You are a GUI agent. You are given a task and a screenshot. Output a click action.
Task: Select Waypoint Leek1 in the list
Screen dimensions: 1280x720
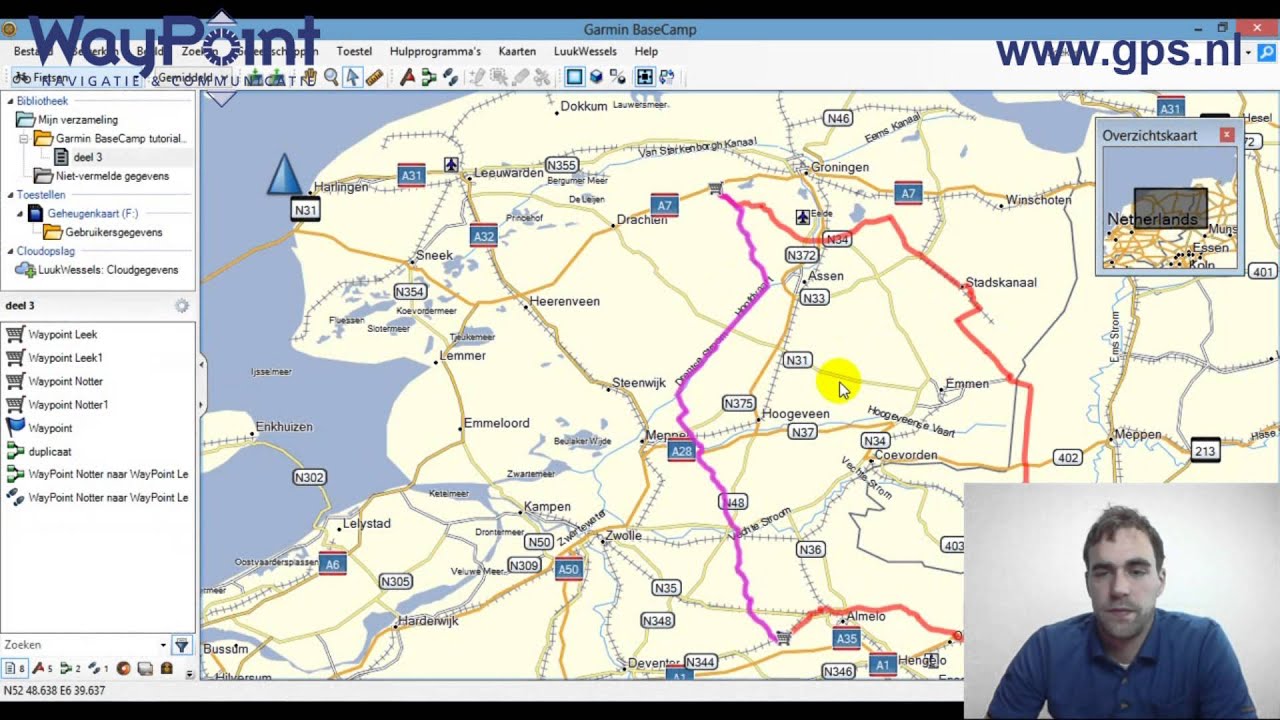coord(65,358)
